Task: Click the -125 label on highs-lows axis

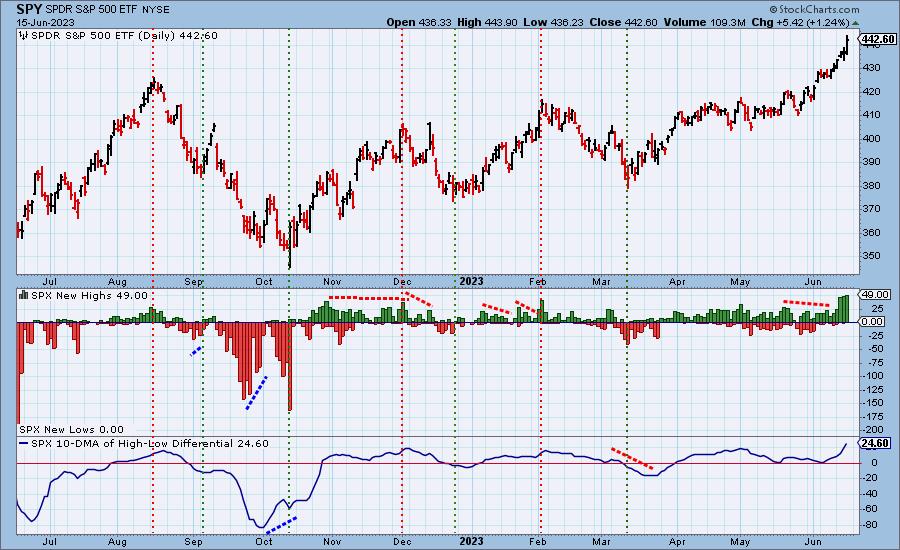Action: click(875, 390)
